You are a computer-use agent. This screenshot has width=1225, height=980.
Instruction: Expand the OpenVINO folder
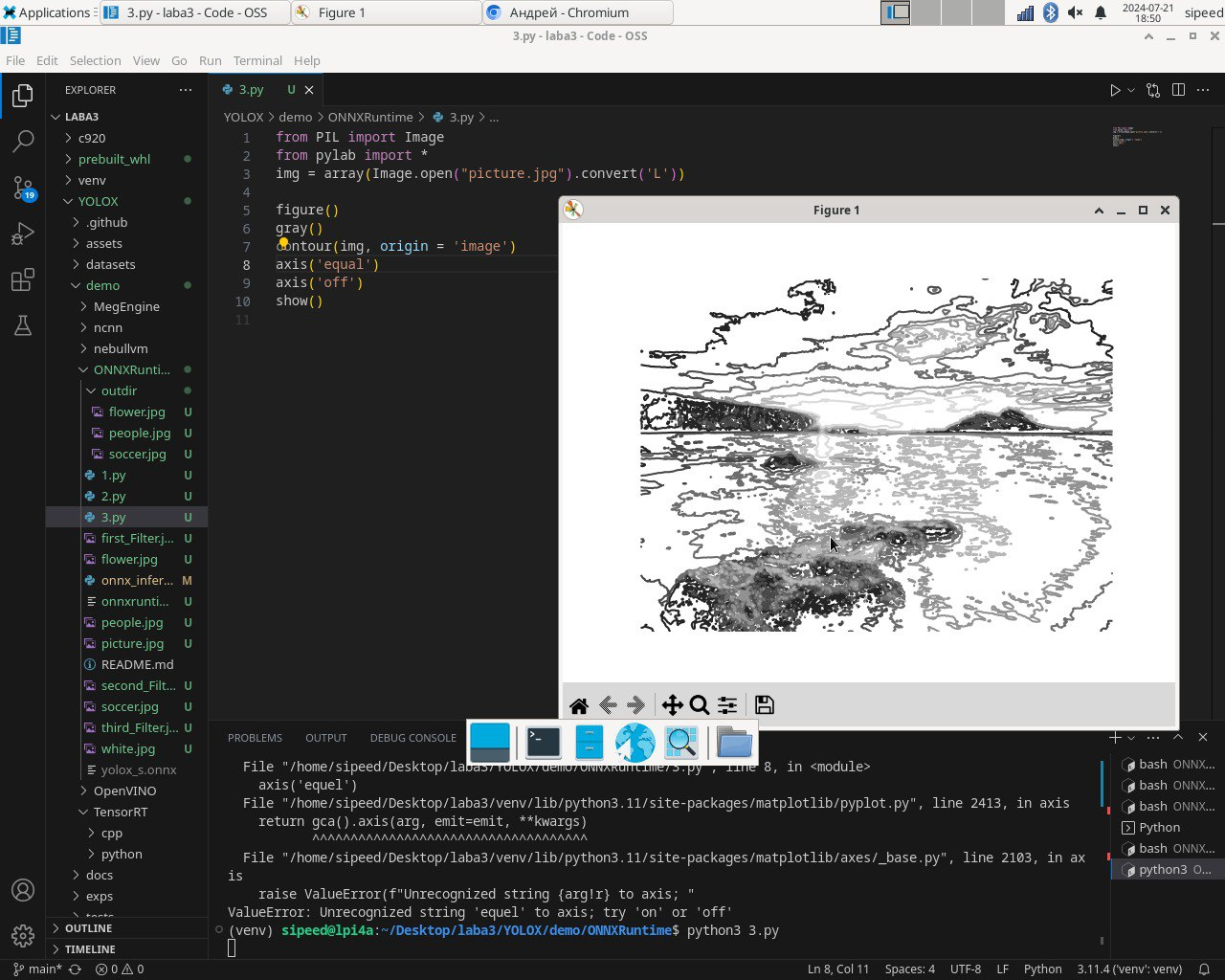point(124,791)
